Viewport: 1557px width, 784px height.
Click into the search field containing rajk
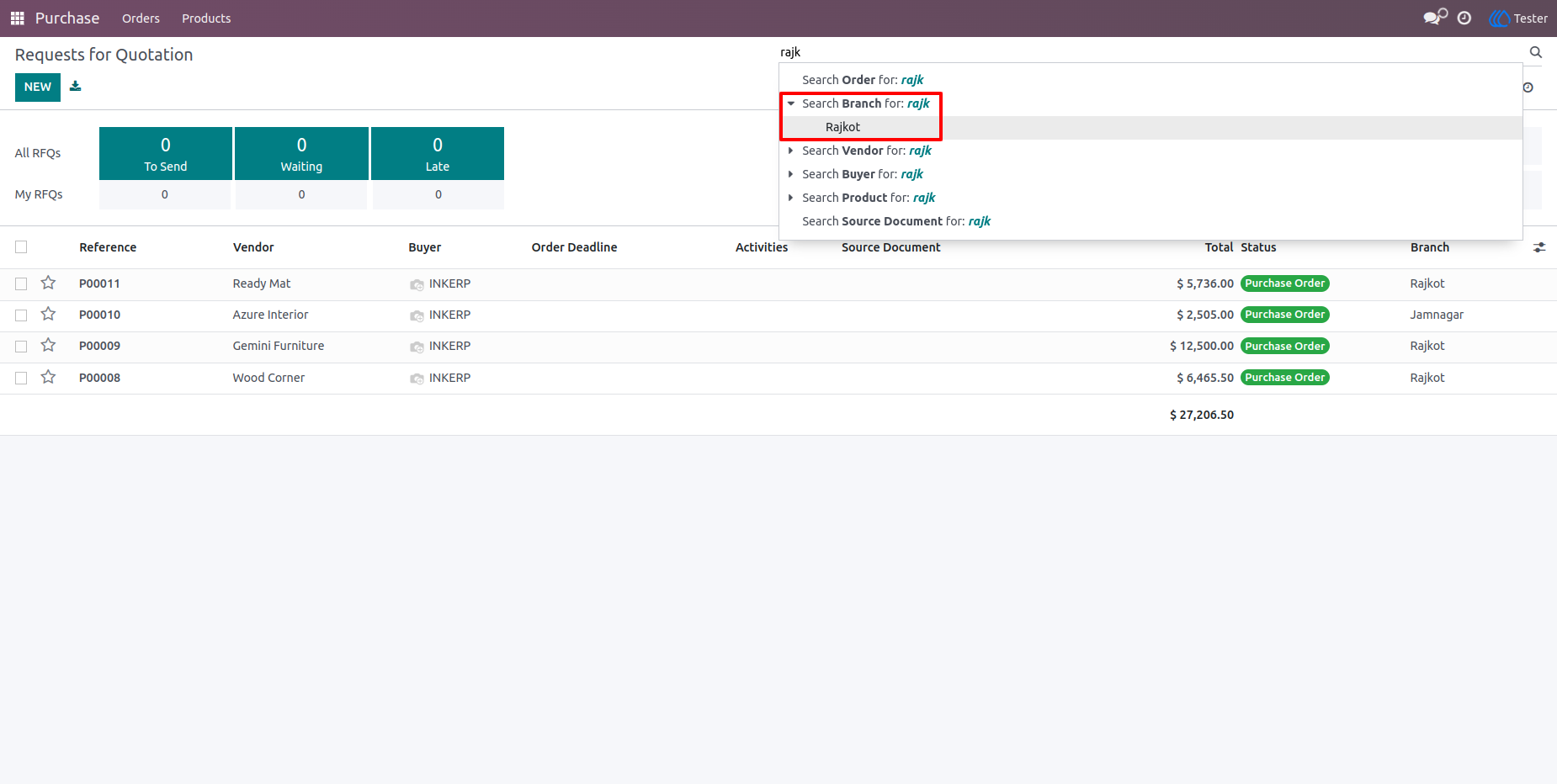pyautogui.click(x=1151, y=52)
